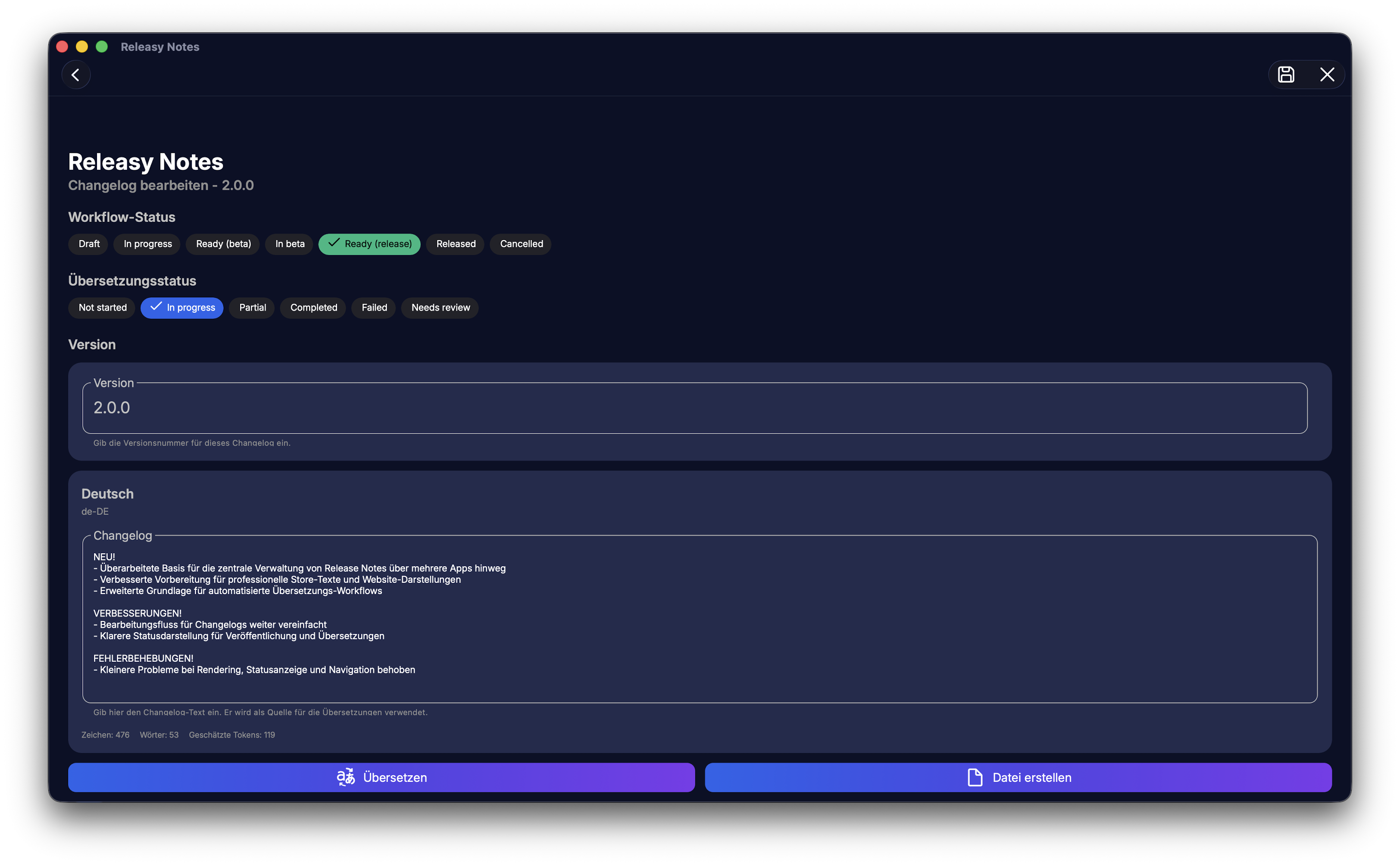
Task: Click the green macOS zoom window button
Action: 101,47
